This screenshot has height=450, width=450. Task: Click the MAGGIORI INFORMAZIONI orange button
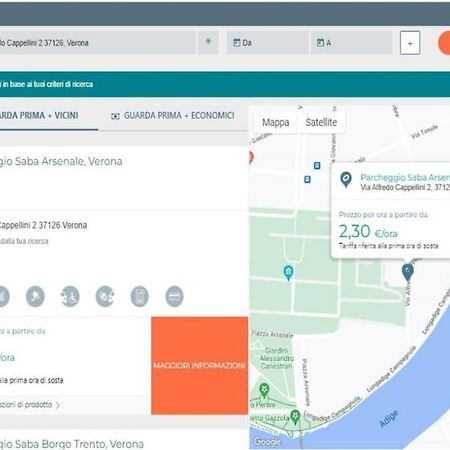[x=199, y=366]
